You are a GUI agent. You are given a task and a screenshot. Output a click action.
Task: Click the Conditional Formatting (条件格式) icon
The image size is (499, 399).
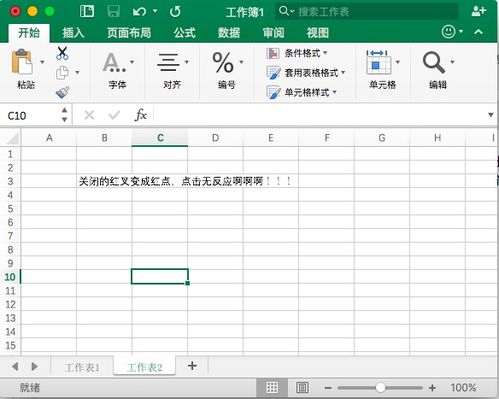[273, 53]
